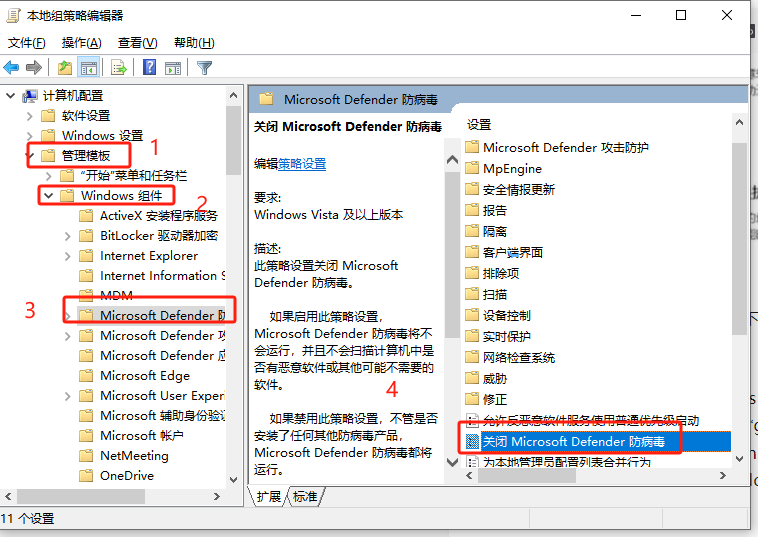Viewport: 758px width, 537px height.
Task: Click the folder icon beside 实时保护
Action: [x=472, y=336]
